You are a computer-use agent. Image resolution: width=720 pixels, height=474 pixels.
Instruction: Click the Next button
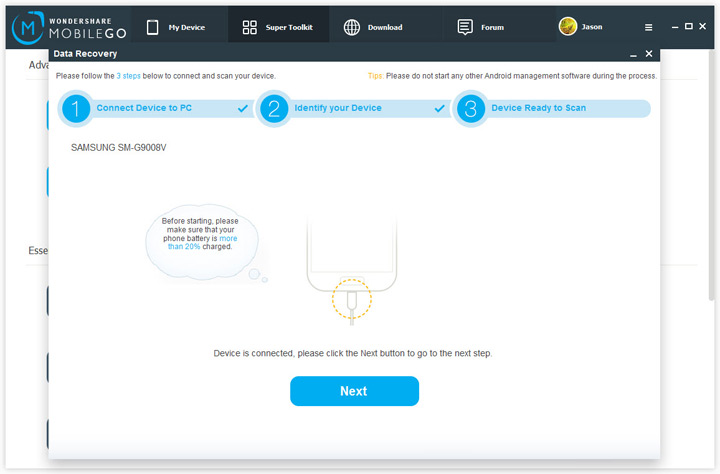pyautogui.click(x=354, y=391)
